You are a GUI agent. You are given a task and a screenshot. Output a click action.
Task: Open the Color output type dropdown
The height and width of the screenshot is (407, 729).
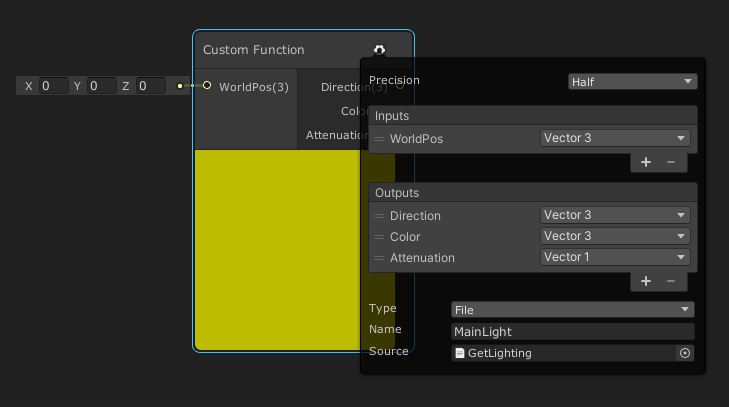coord(615,236)
